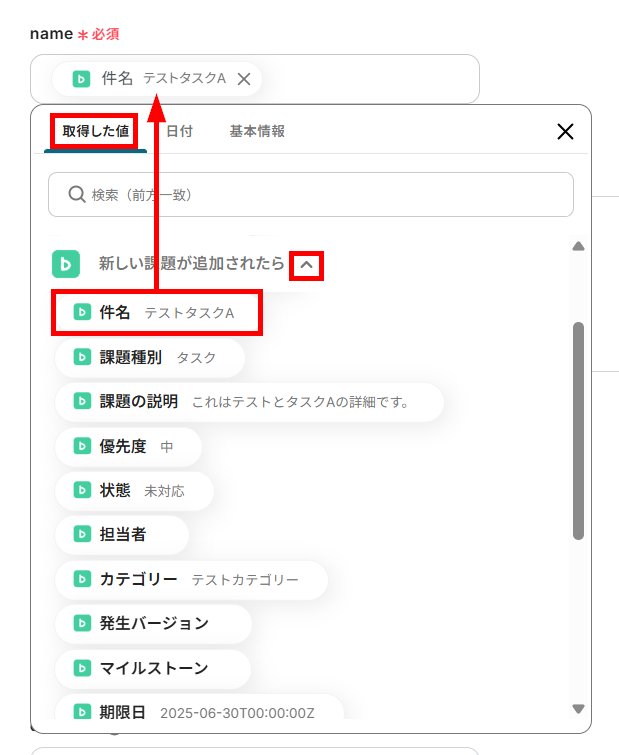The width and height of the screenshot is (619, 755).
Task: Close the value picker popup
Action: [x=565, y=131]
